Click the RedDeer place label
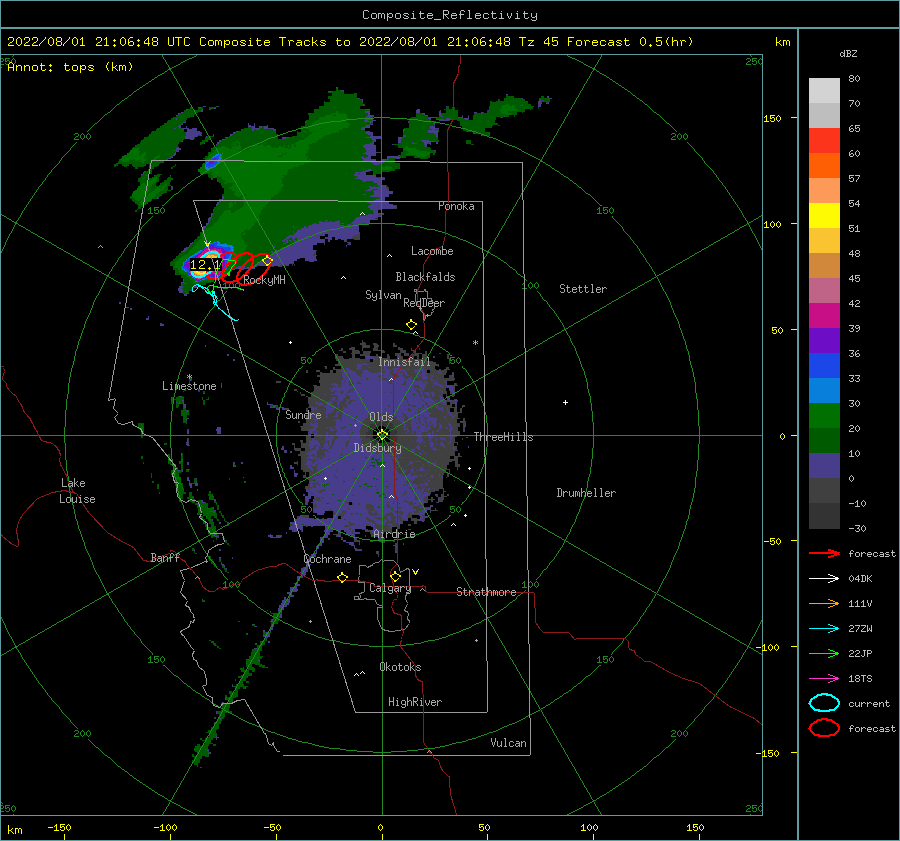Screen dimensions: 900x841 tap(424, 303)
